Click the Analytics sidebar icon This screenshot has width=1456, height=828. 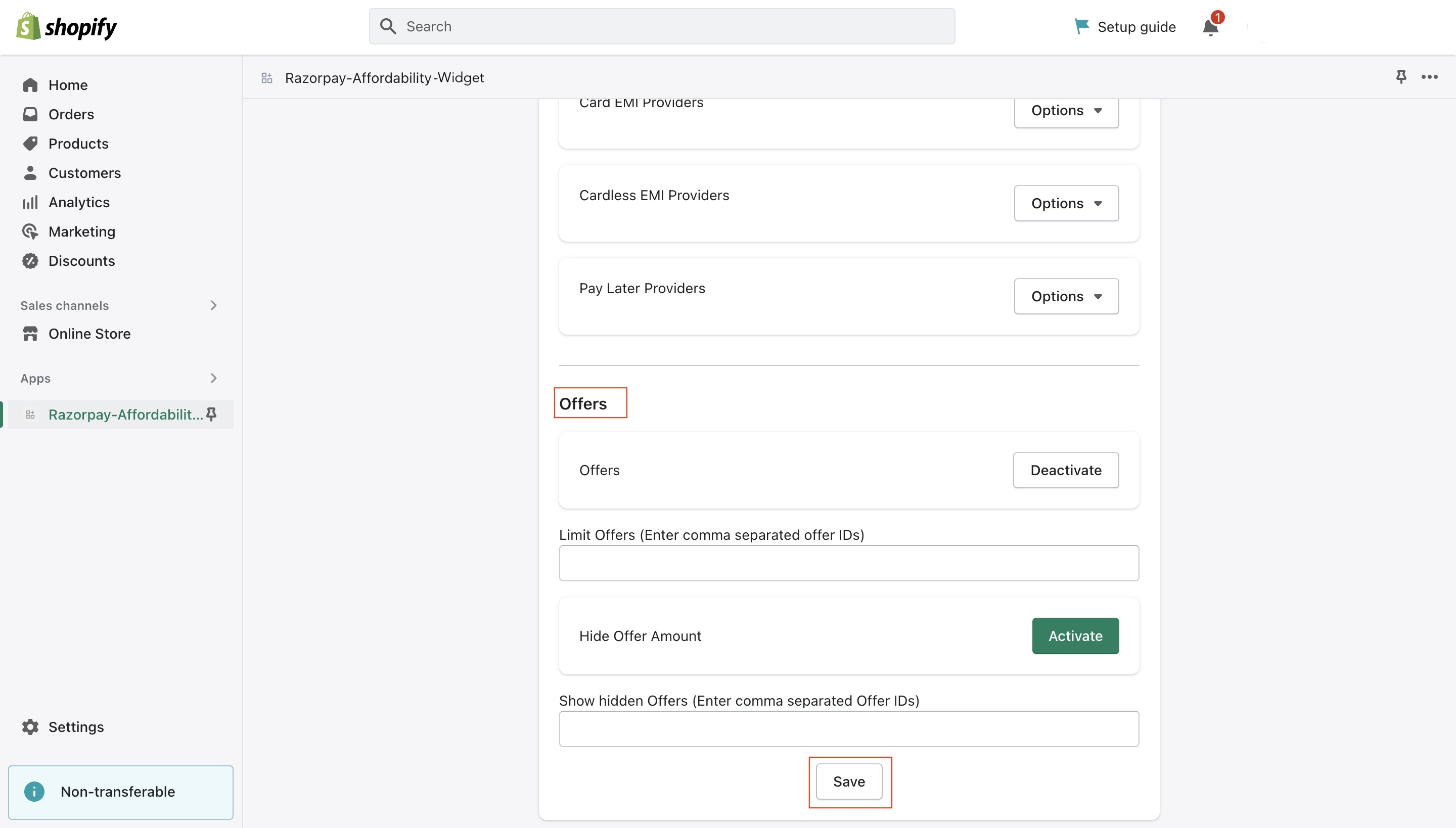[30, 201]
